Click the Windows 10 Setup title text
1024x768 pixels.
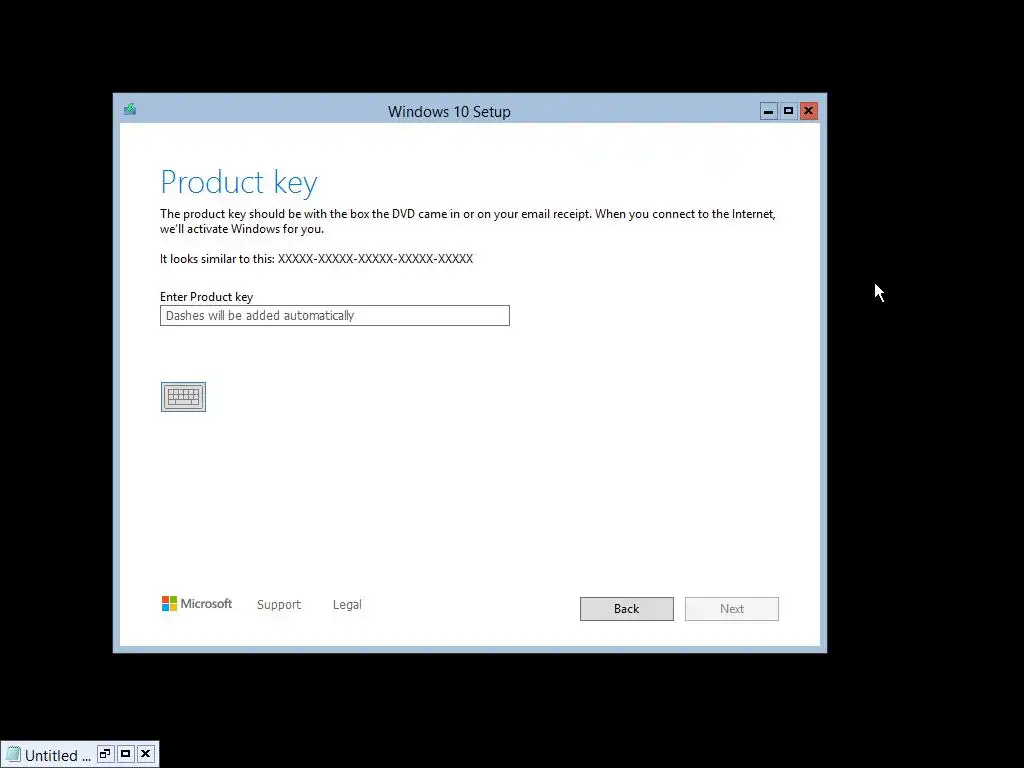coord(449,112)
